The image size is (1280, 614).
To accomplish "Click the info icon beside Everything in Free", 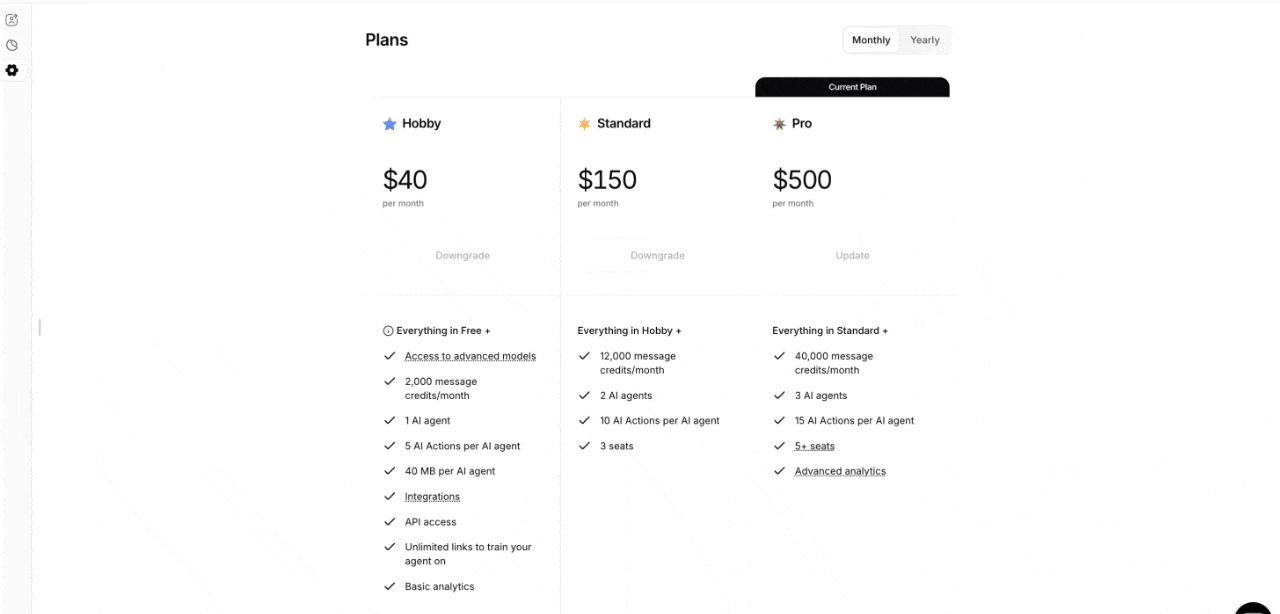I will (388, 330).
